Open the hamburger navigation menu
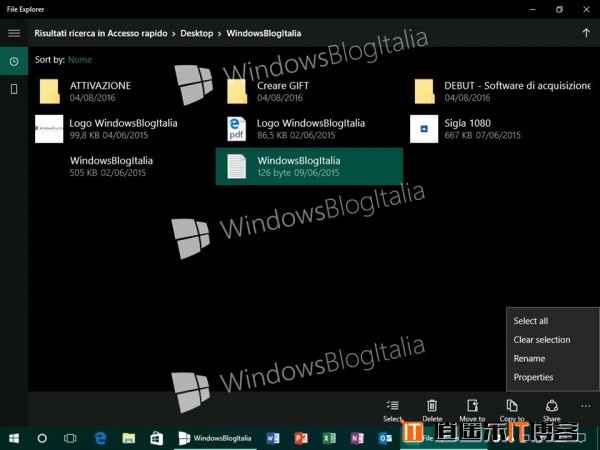 pos(14,33)
